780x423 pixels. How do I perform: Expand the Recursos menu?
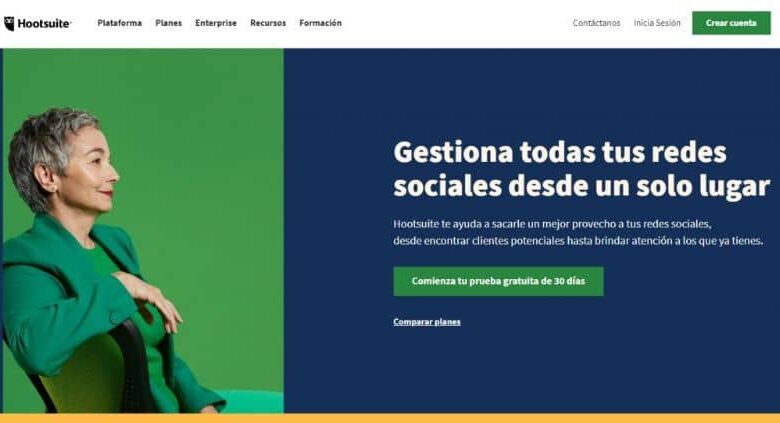[x=268, y=23]
